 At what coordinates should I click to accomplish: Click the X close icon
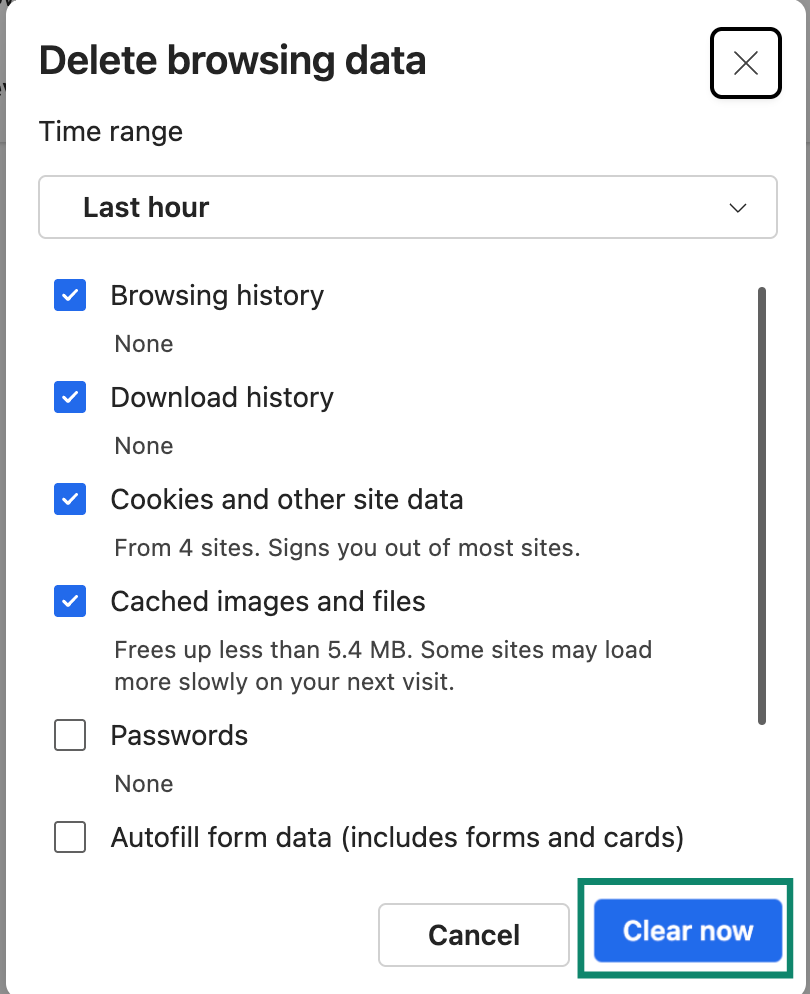(x=745, y=63)
